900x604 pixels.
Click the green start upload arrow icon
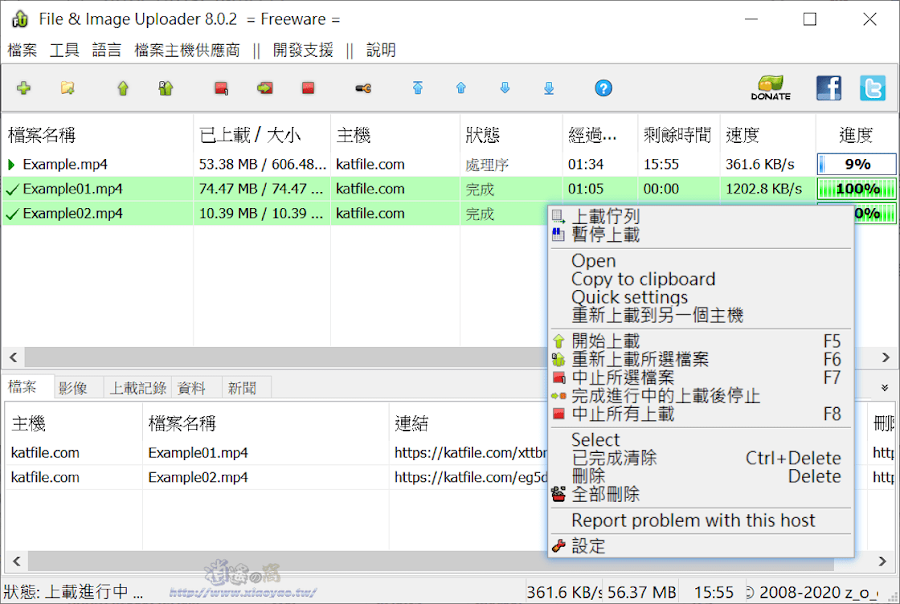[x=122, y=88]
